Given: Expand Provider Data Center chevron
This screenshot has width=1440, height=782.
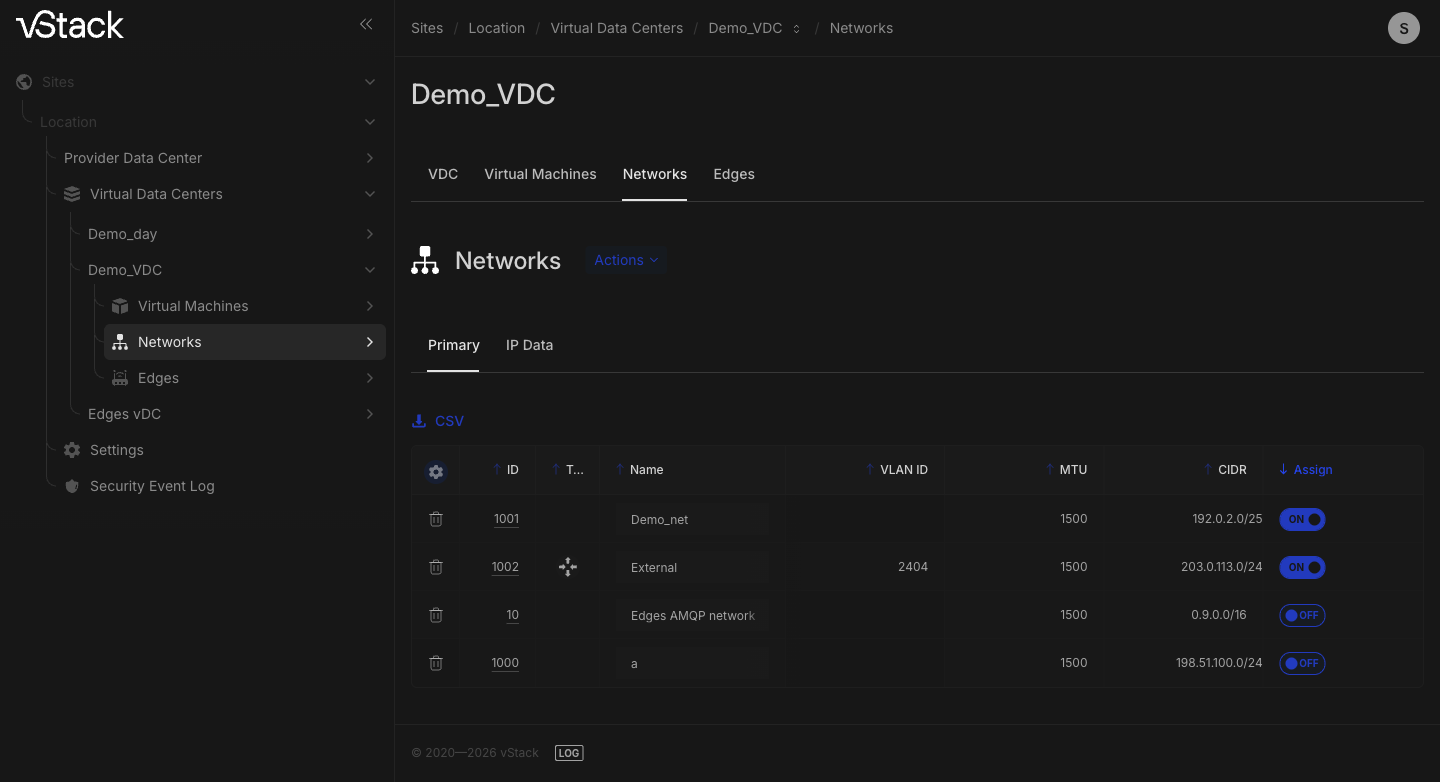Looking at the screenshot, I should [x=370, y=158].
